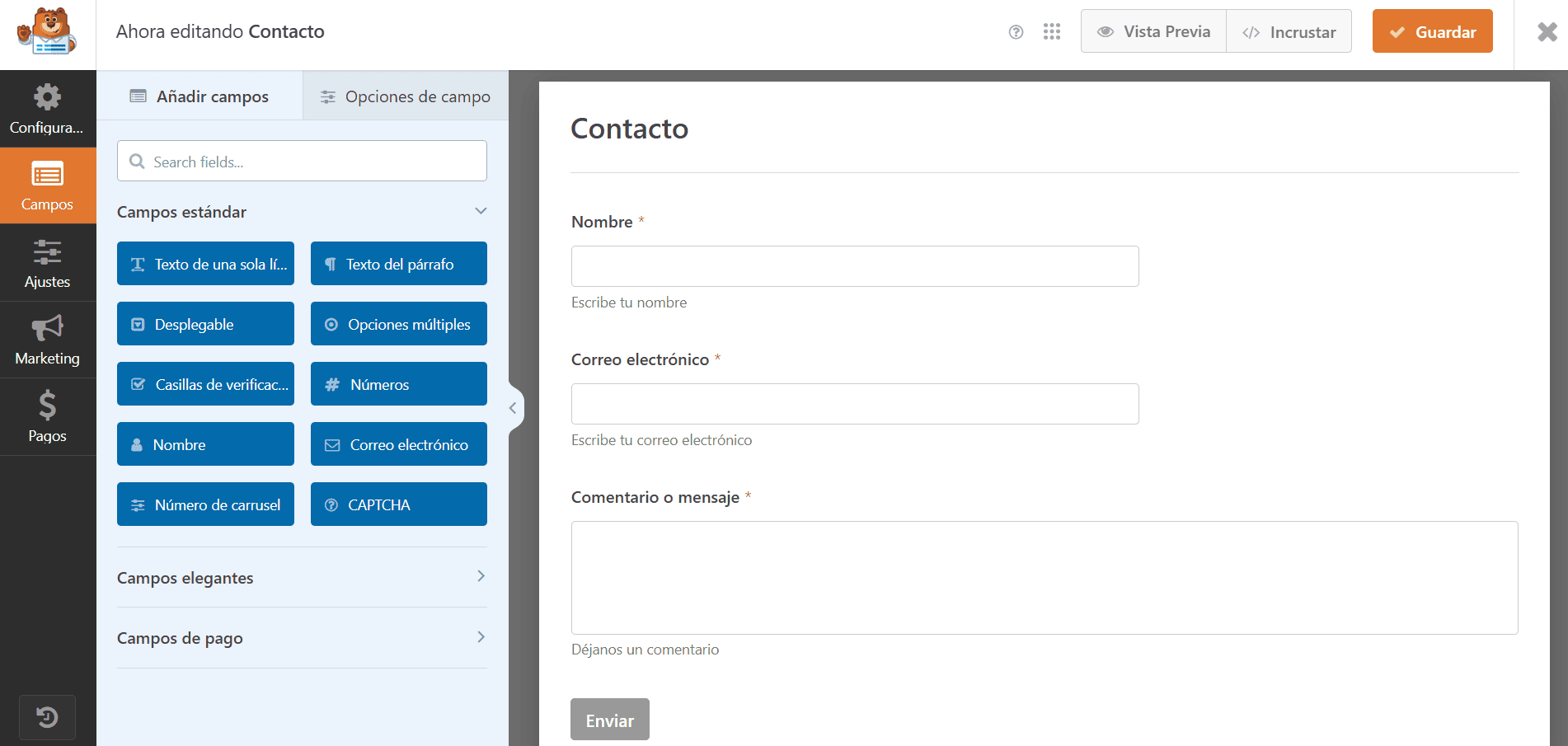The image size is (1568, 746).
Task: Open the Pagos dollar panel
Action: pyautogui.click(x=47, y=417)
